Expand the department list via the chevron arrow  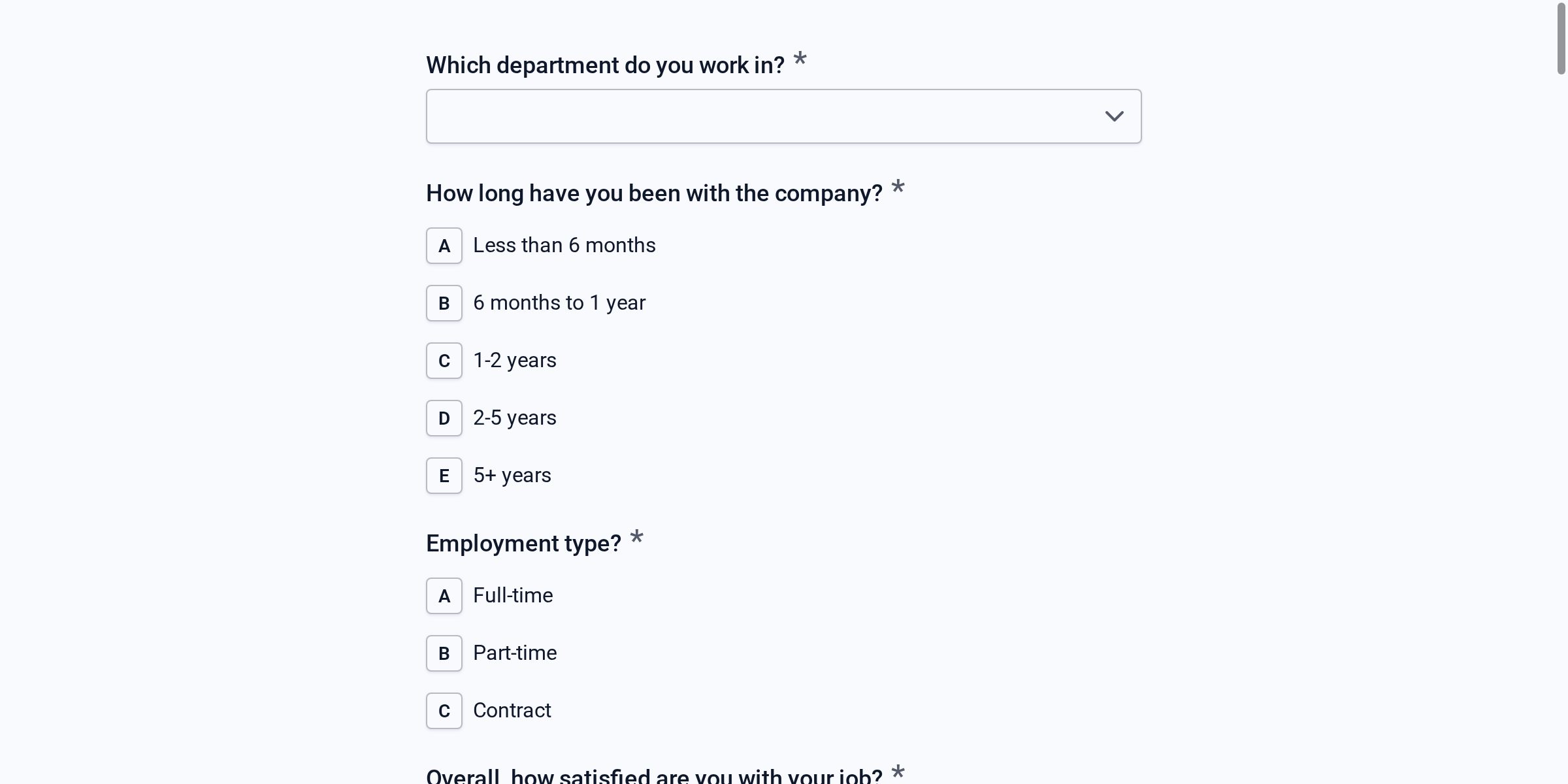point(1115,116)
